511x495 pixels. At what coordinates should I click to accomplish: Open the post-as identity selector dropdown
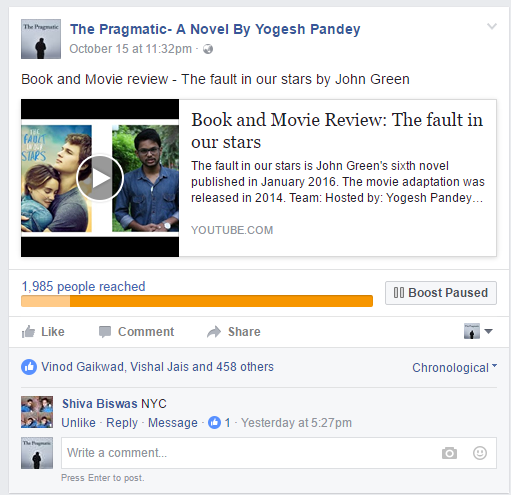pos(478,331)
